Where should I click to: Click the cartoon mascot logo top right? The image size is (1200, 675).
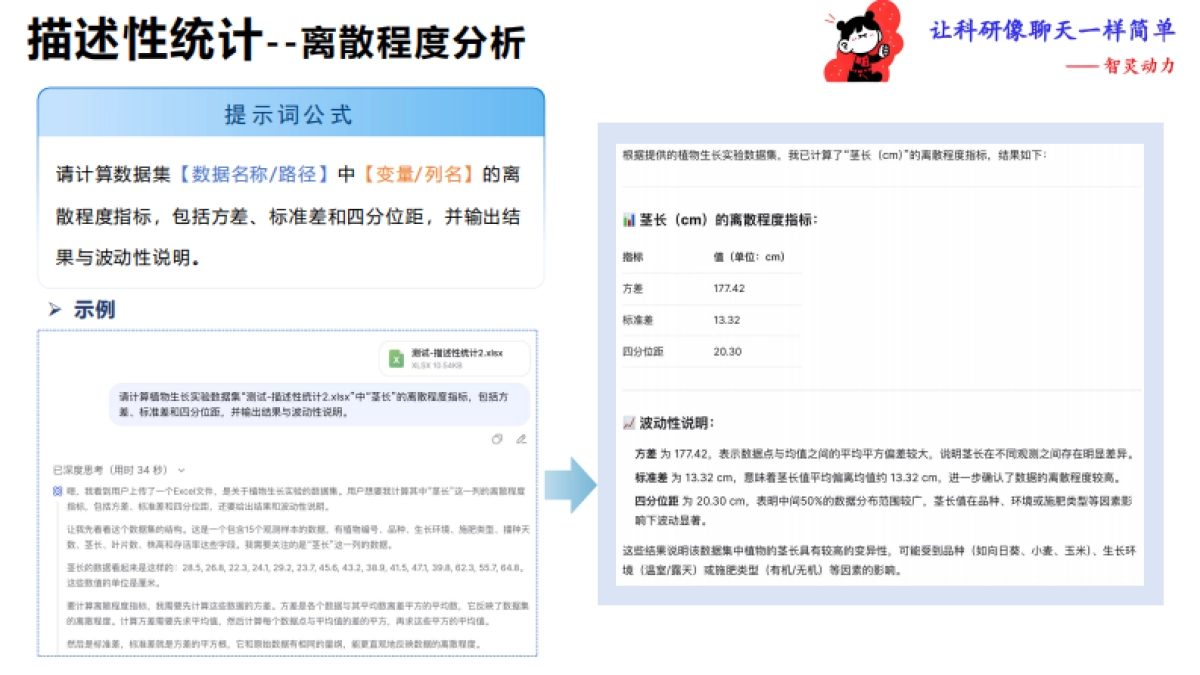click(x=862, y=42)
